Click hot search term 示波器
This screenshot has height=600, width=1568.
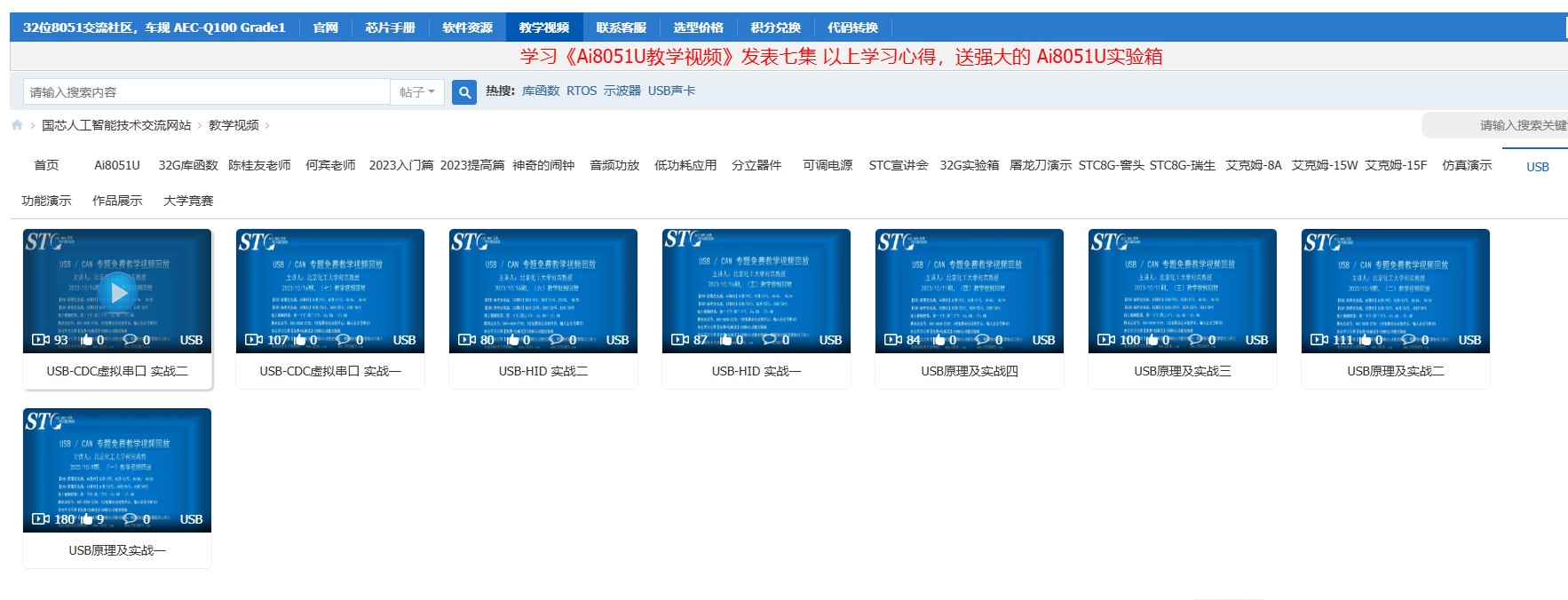click(x=622, y=91)
